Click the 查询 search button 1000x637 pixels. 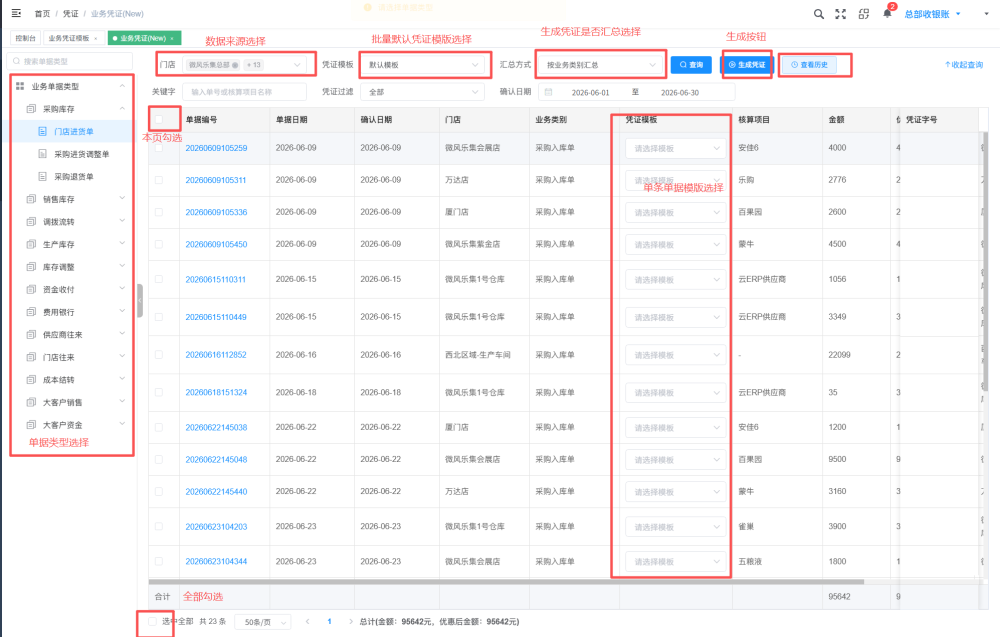pyautogui.click(x=691, y=64)
